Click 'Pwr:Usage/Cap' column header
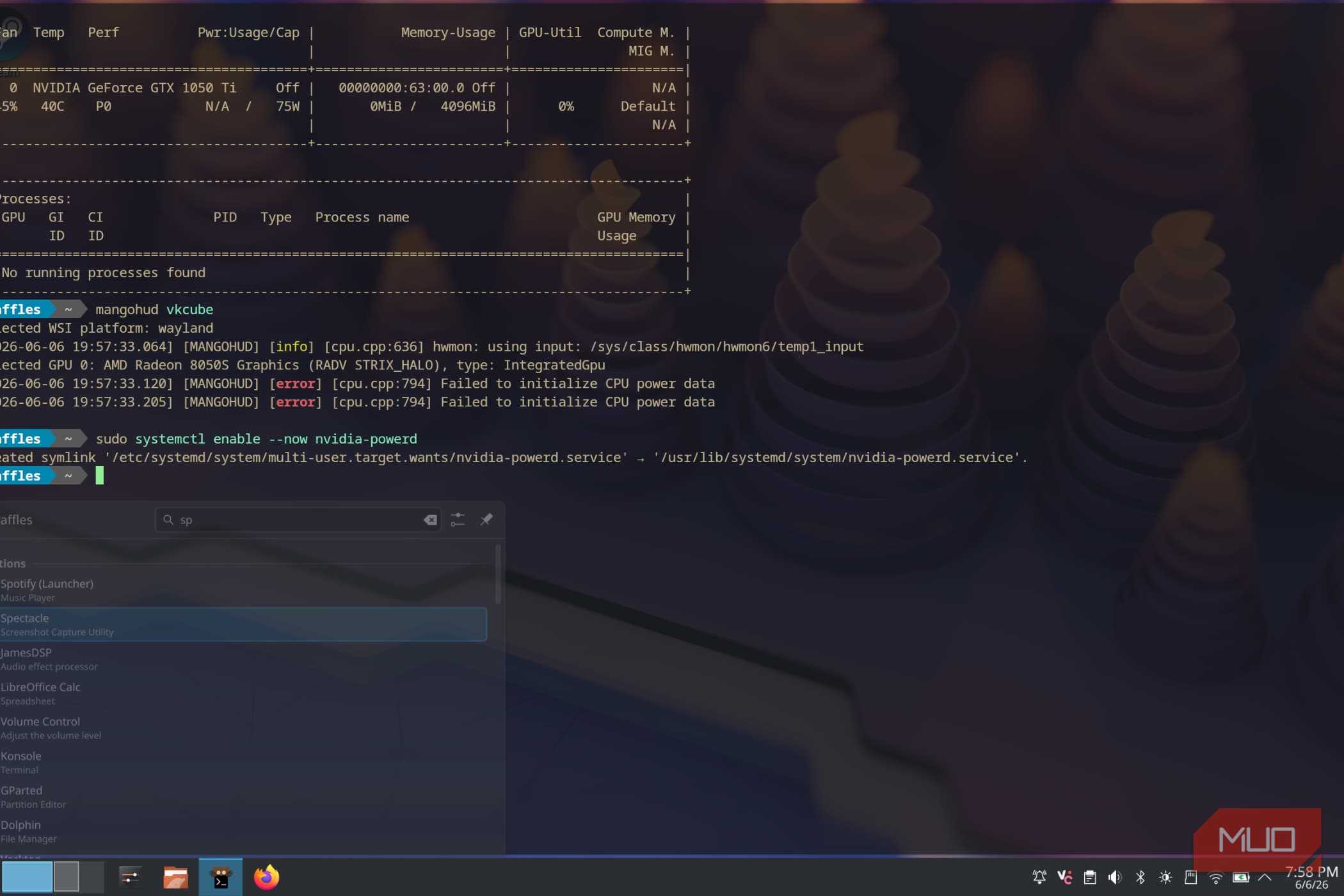1344x896 pixels. (248, 33)
